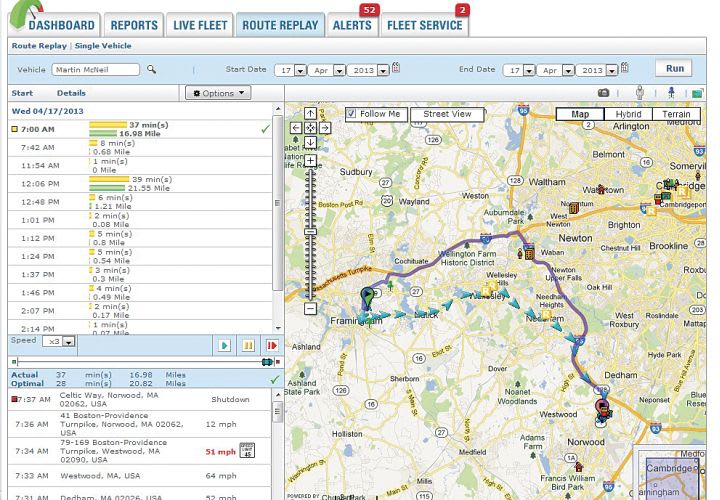
Task: Click the Vehicle name input field
Action: pyautogui.click(x=96, y=69)
